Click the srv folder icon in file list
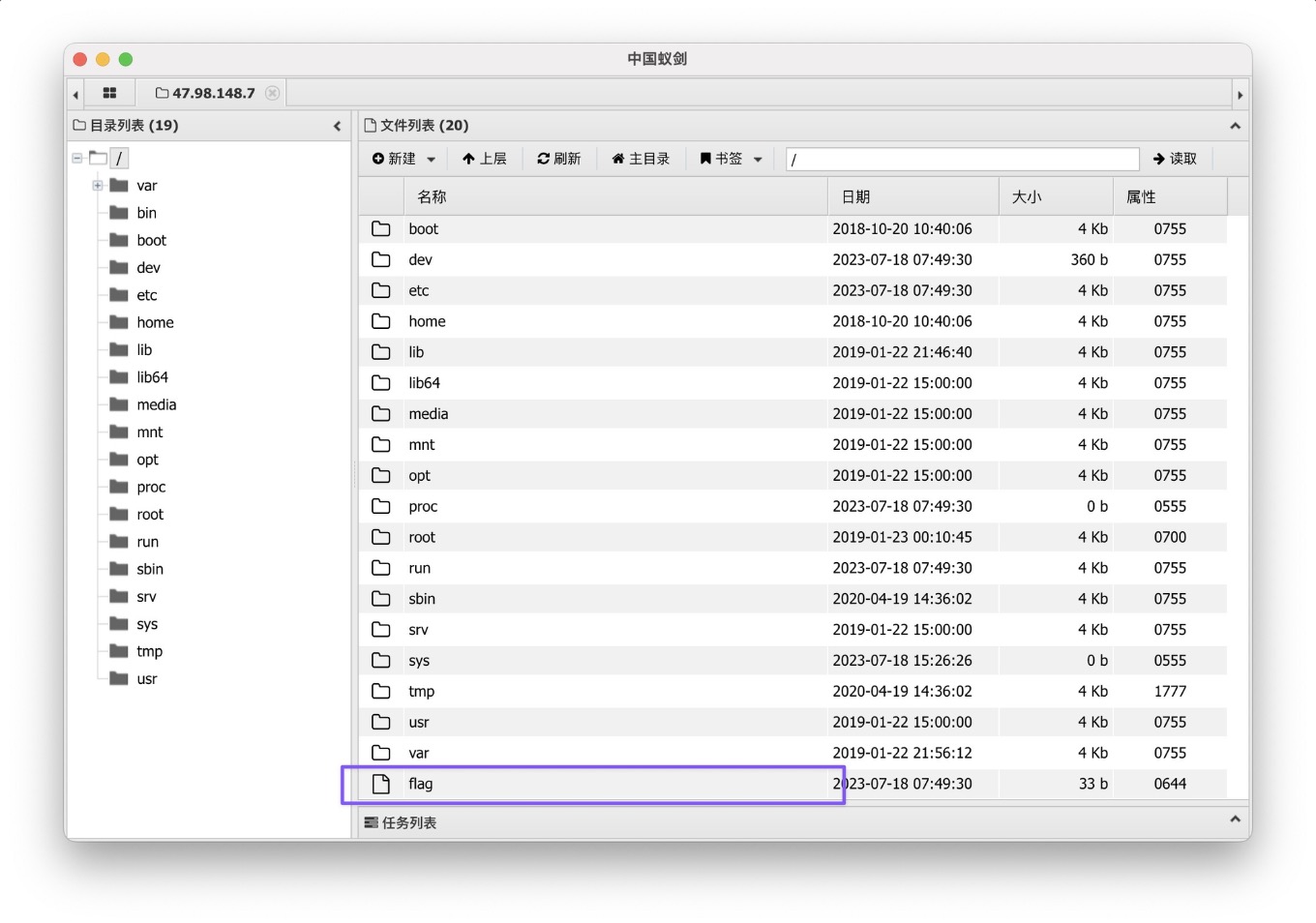 [381, 630]
